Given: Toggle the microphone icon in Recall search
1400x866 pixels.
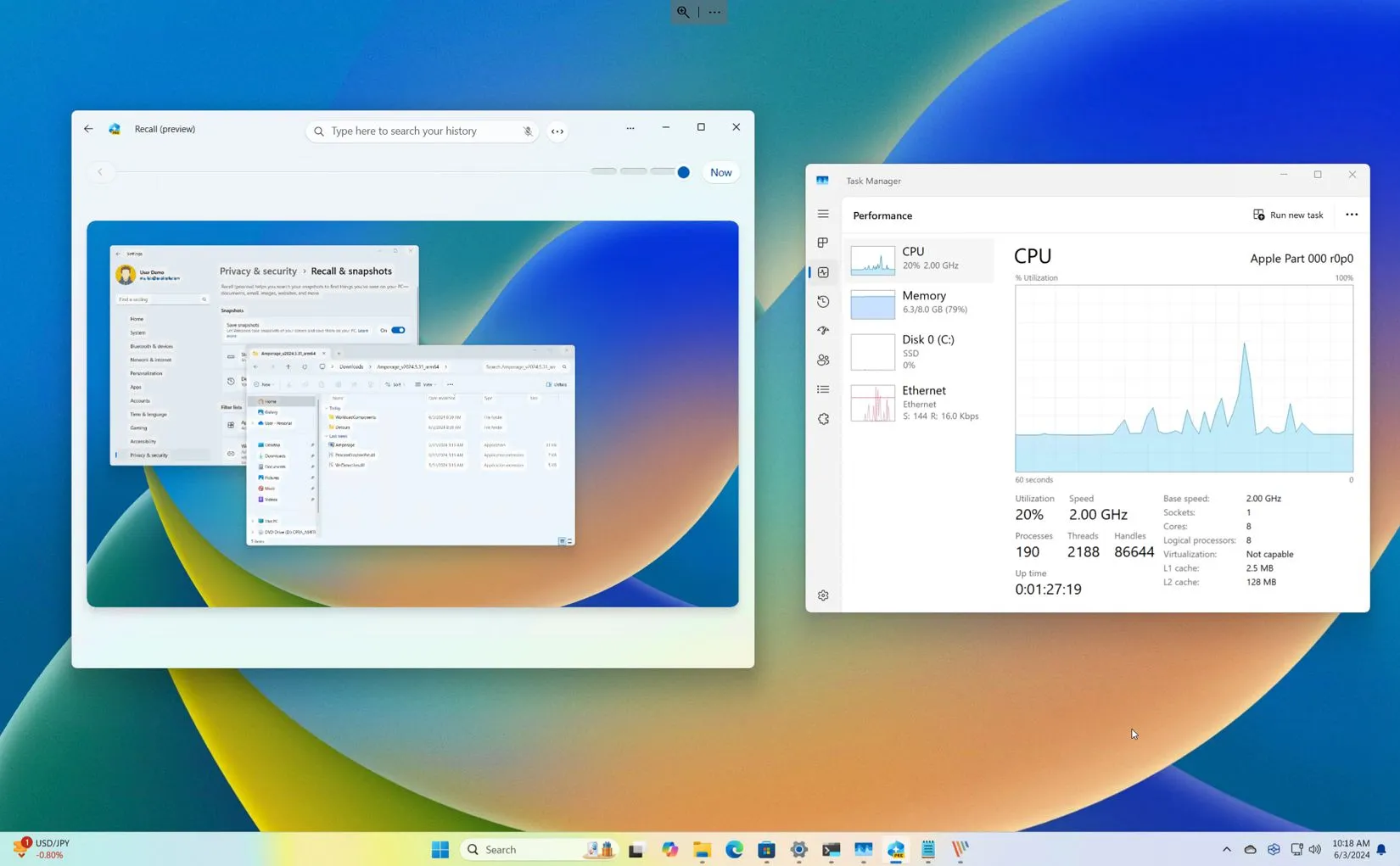Looking at the screenshot, I should pyautogui.click(x=528, y=131).
